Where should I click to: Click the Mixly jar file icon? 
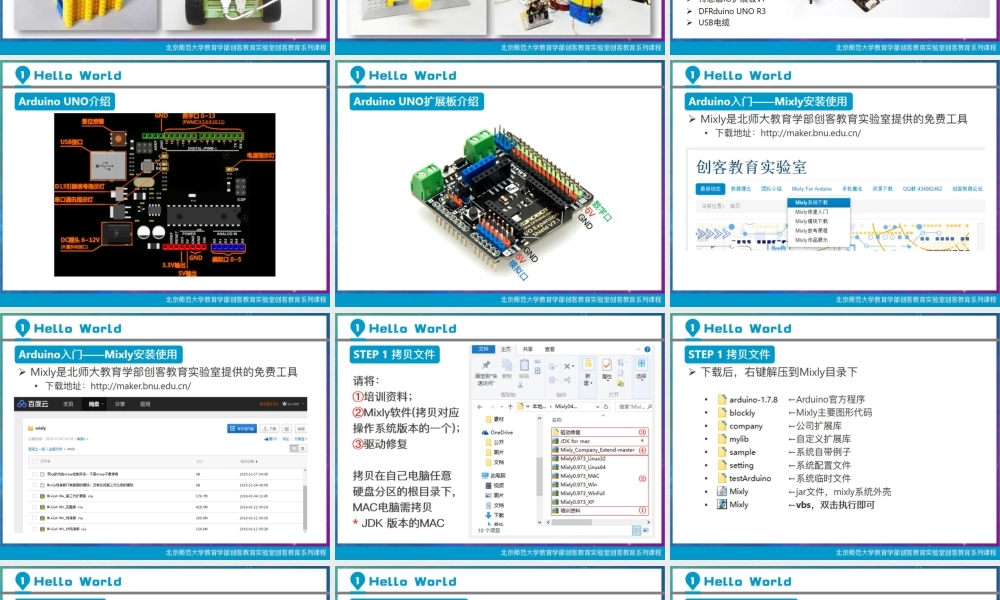[x=722, y=491]
